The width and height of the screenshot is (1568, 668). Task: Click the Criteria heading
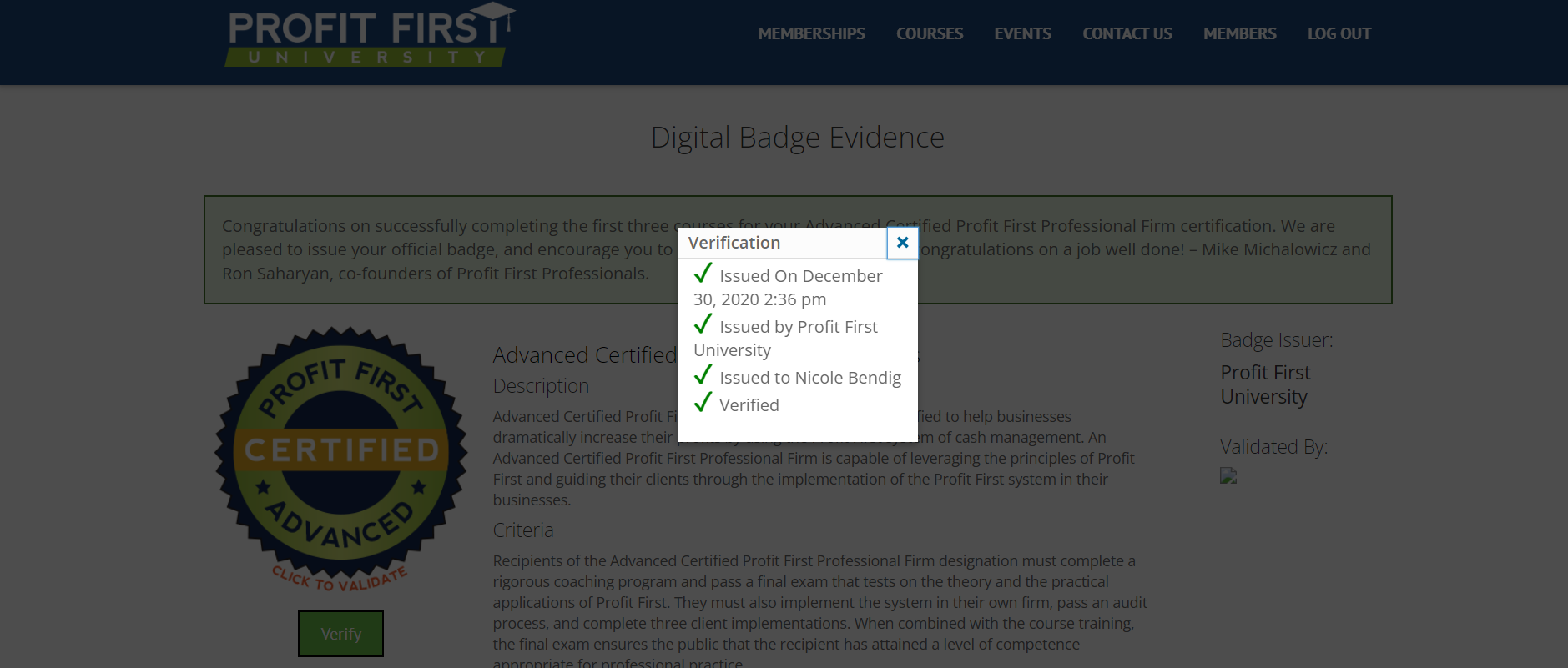click(x=523, y=530)
